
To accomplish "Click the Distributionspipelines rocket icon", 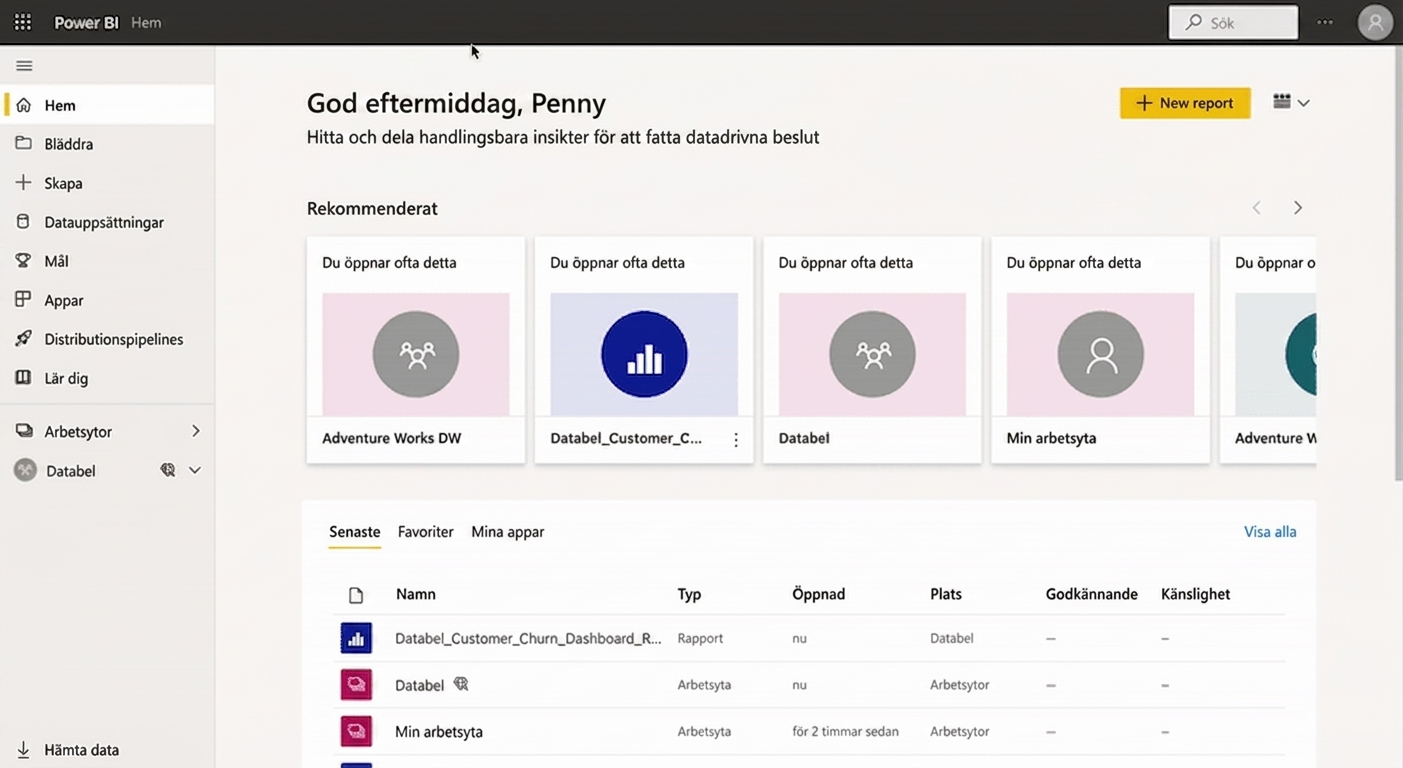I will tap(24, 339).
